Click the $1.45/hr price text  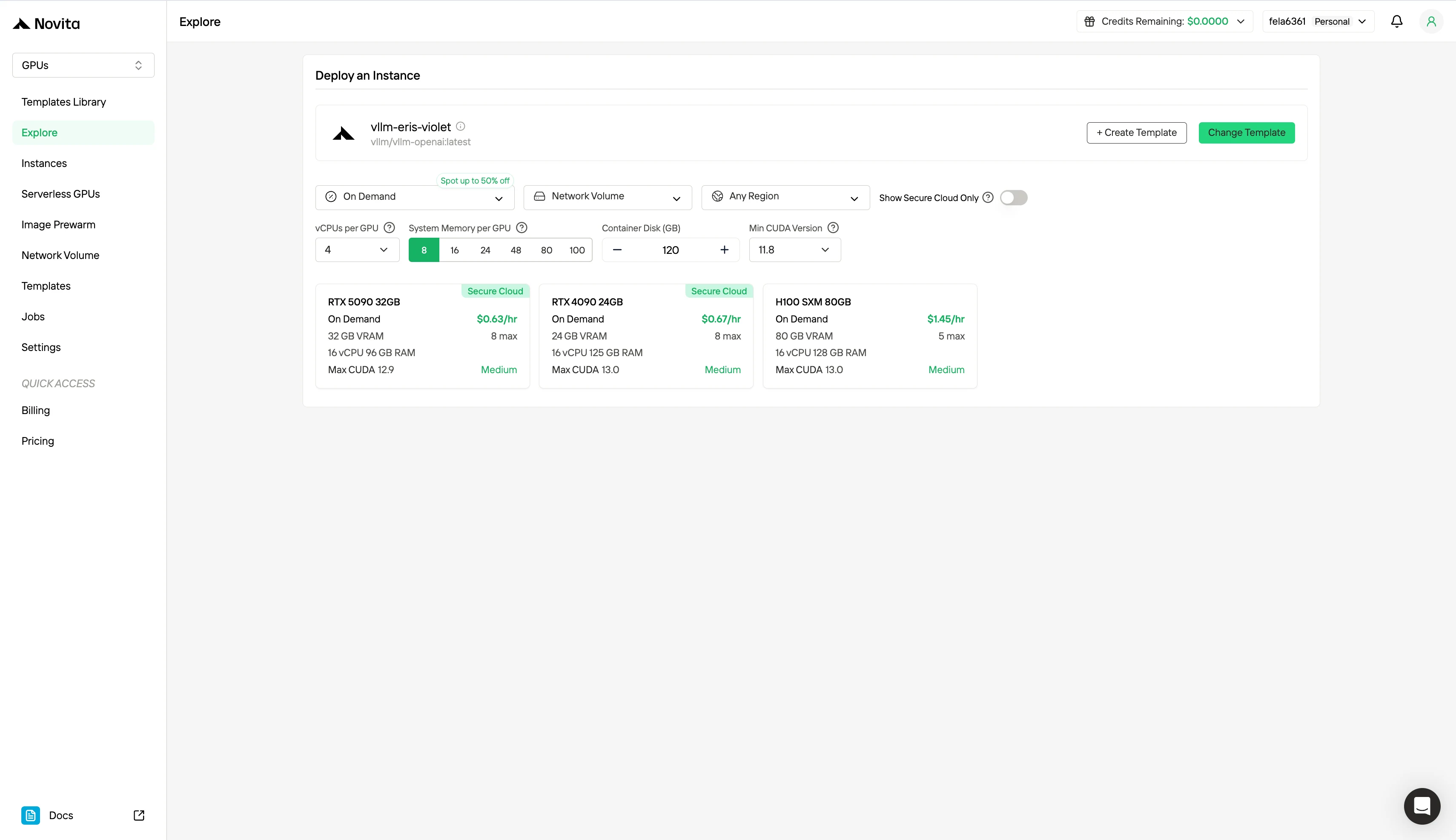946,319
